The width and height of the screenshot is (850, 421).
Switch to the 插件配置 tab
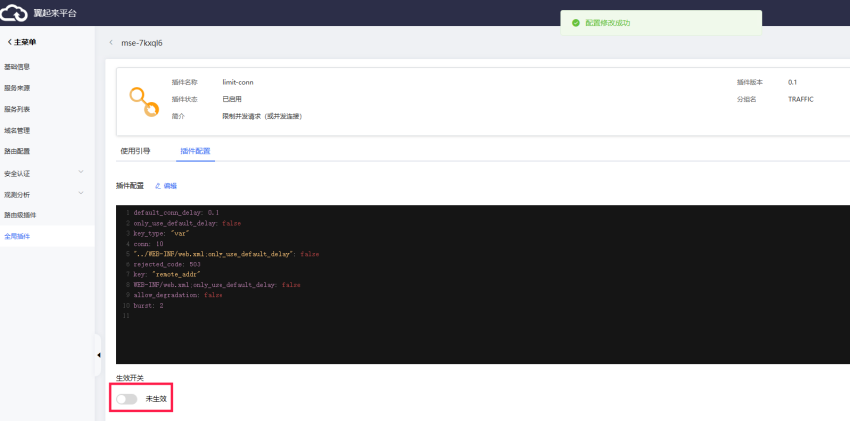point(195,151)
